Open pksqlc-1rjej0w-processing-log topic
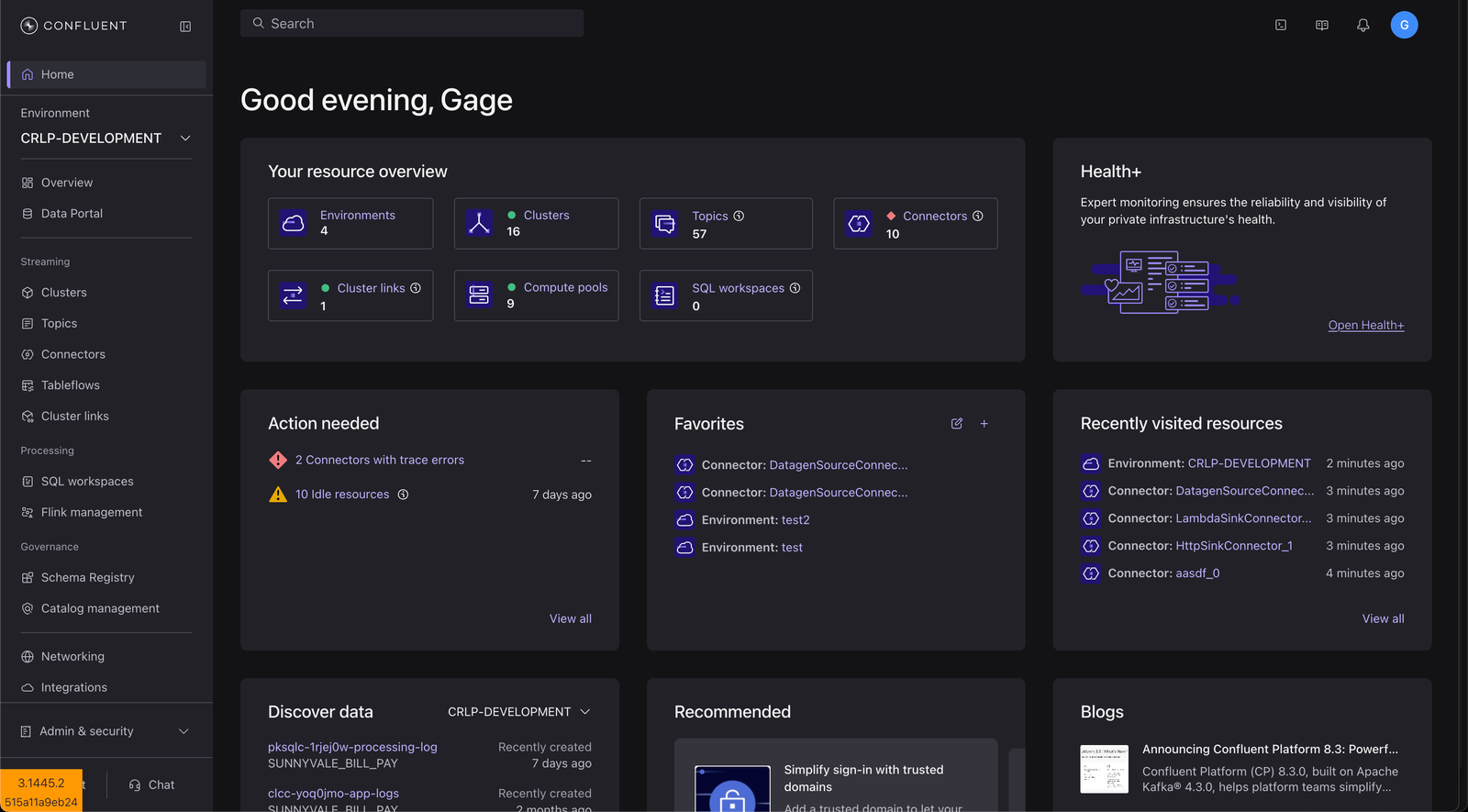The image size is (1468, 812). (x=352, y=748)
